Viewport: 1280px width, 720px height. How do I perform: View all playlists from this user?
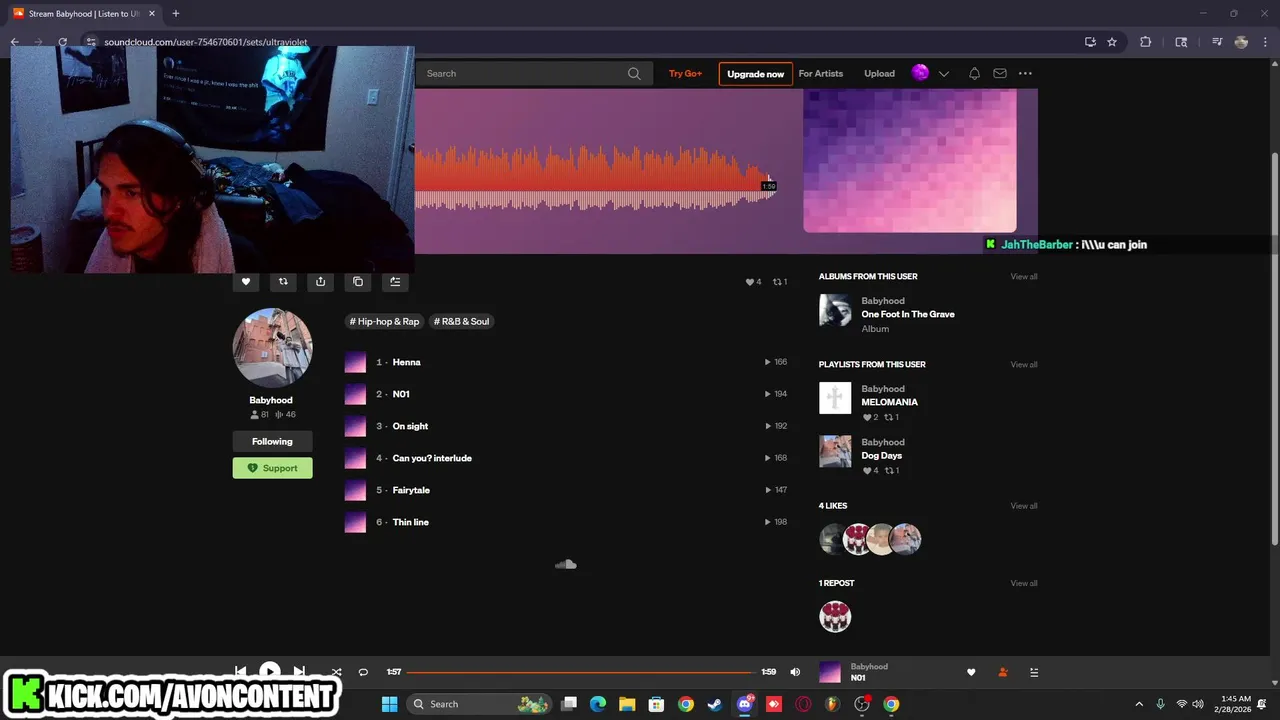pyautogui.click(x=1023, y=365)
